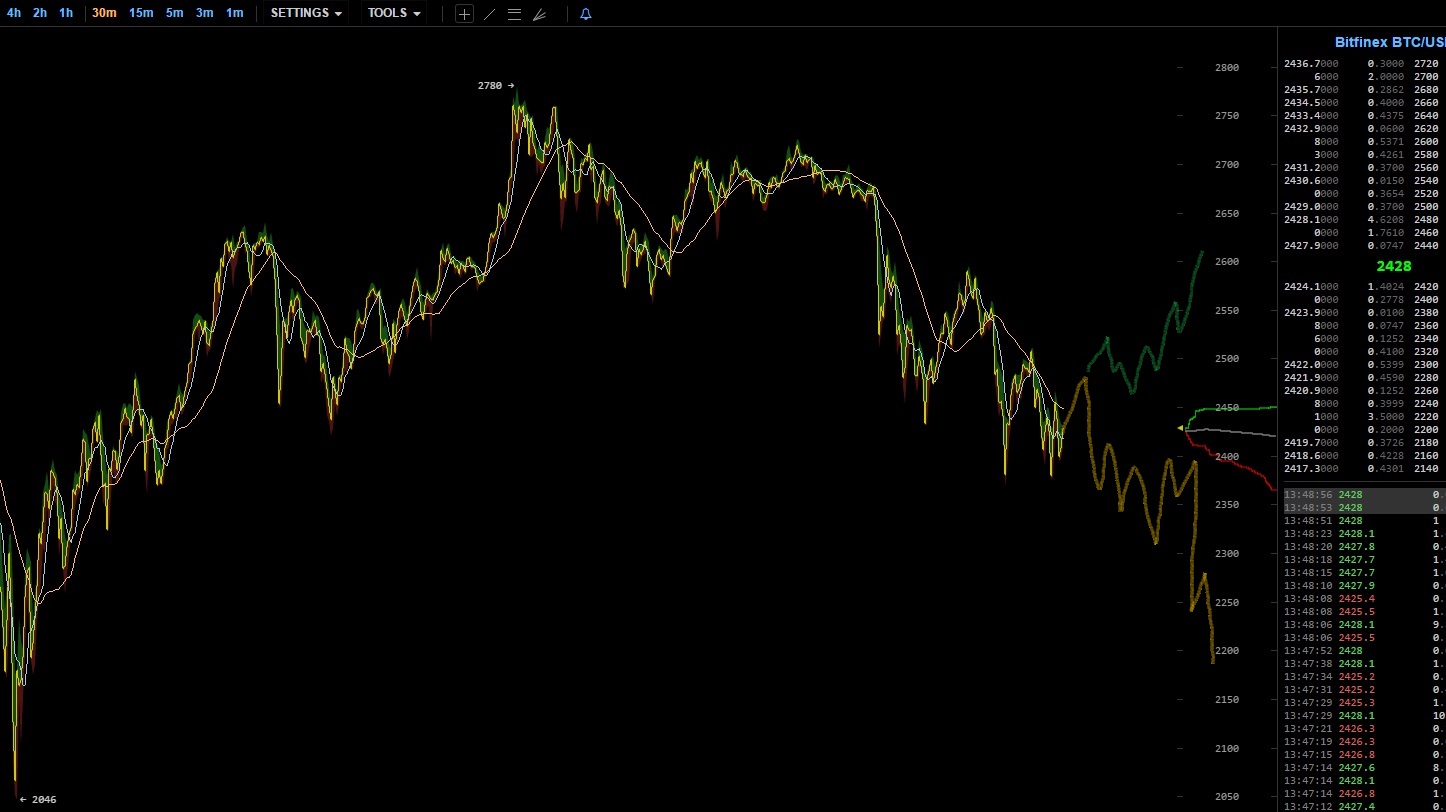The image size is (1446, 812).
Task: Click the 2800 price axis label
Action: 1226,68
